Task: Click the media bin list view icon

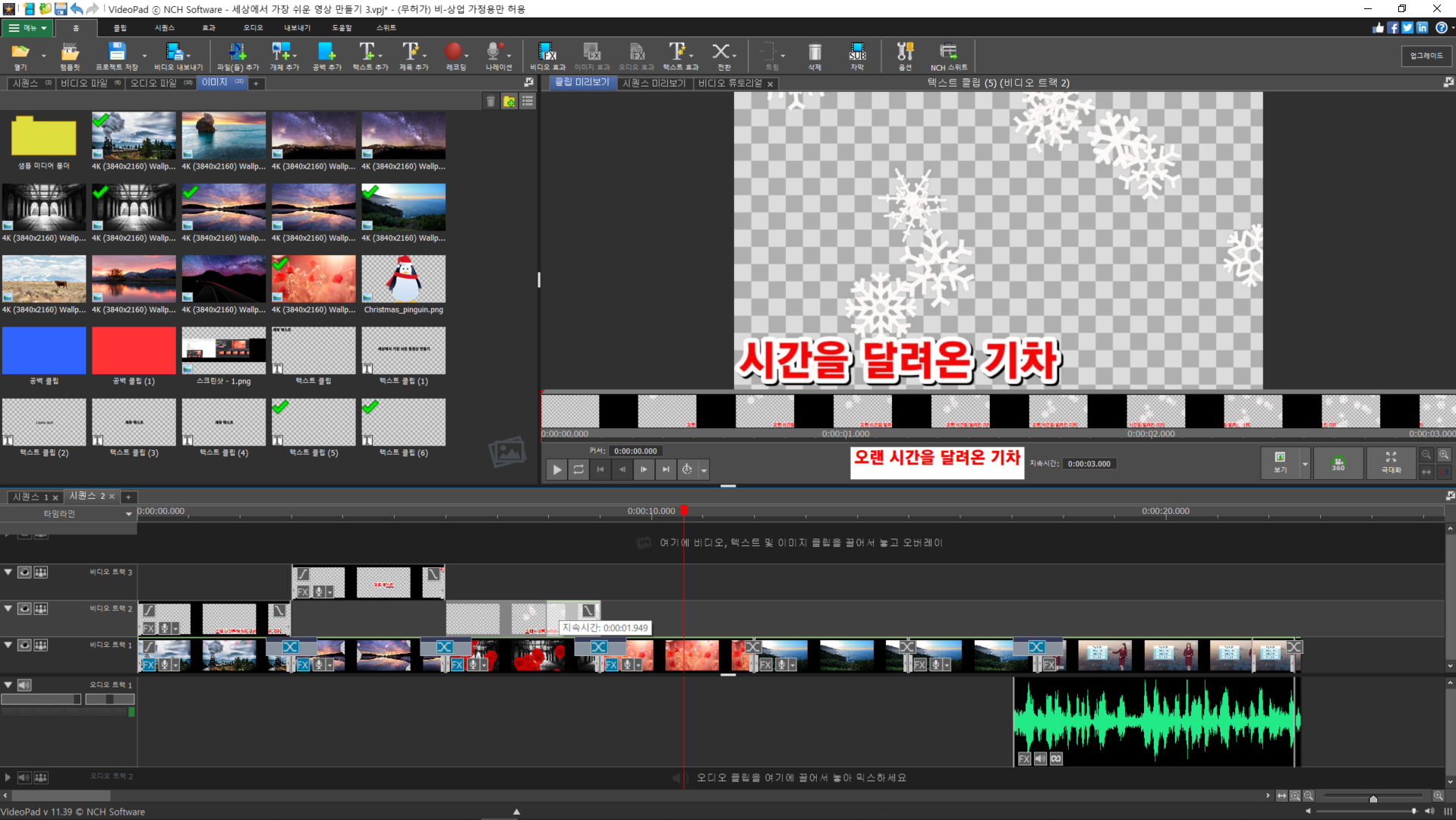Action: [x=528, y=101]
